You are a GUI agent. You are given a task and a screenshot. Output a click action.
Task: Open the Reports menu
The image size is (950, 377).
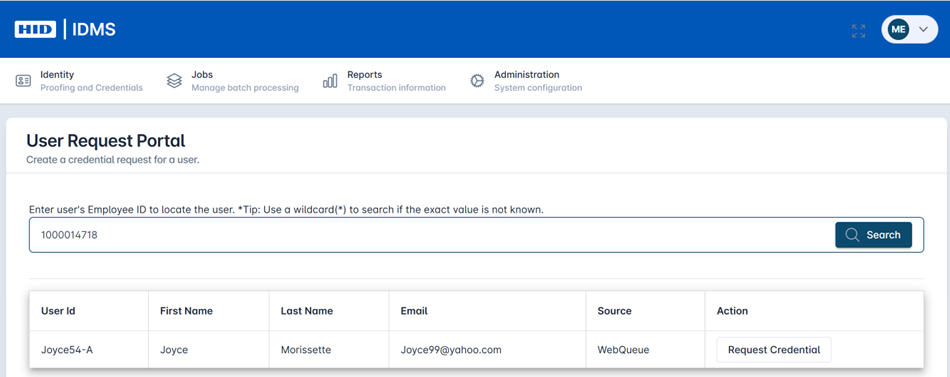[384, 81]
